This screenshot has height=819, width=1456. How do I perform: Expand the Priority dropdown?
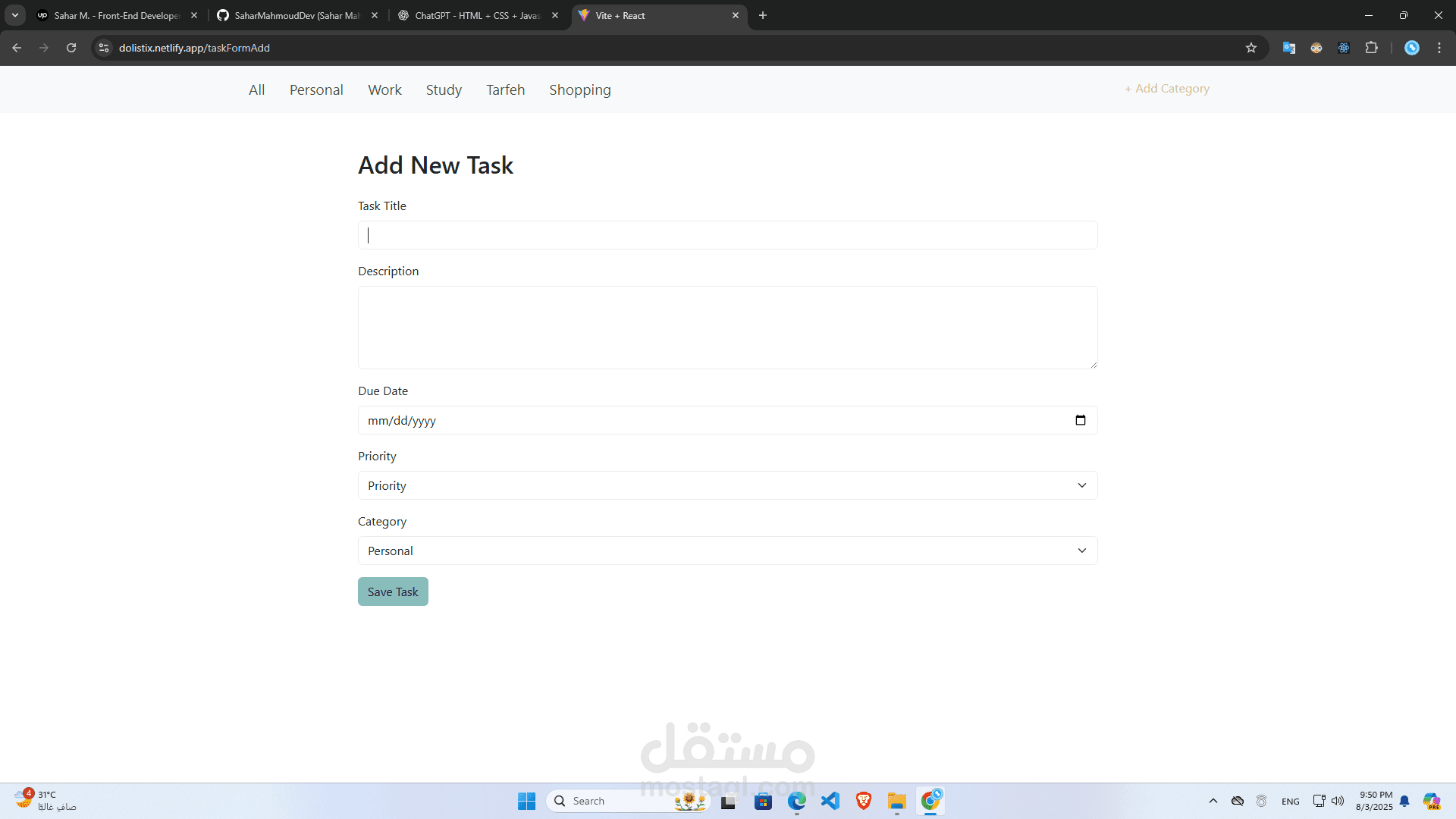(727, 485)
